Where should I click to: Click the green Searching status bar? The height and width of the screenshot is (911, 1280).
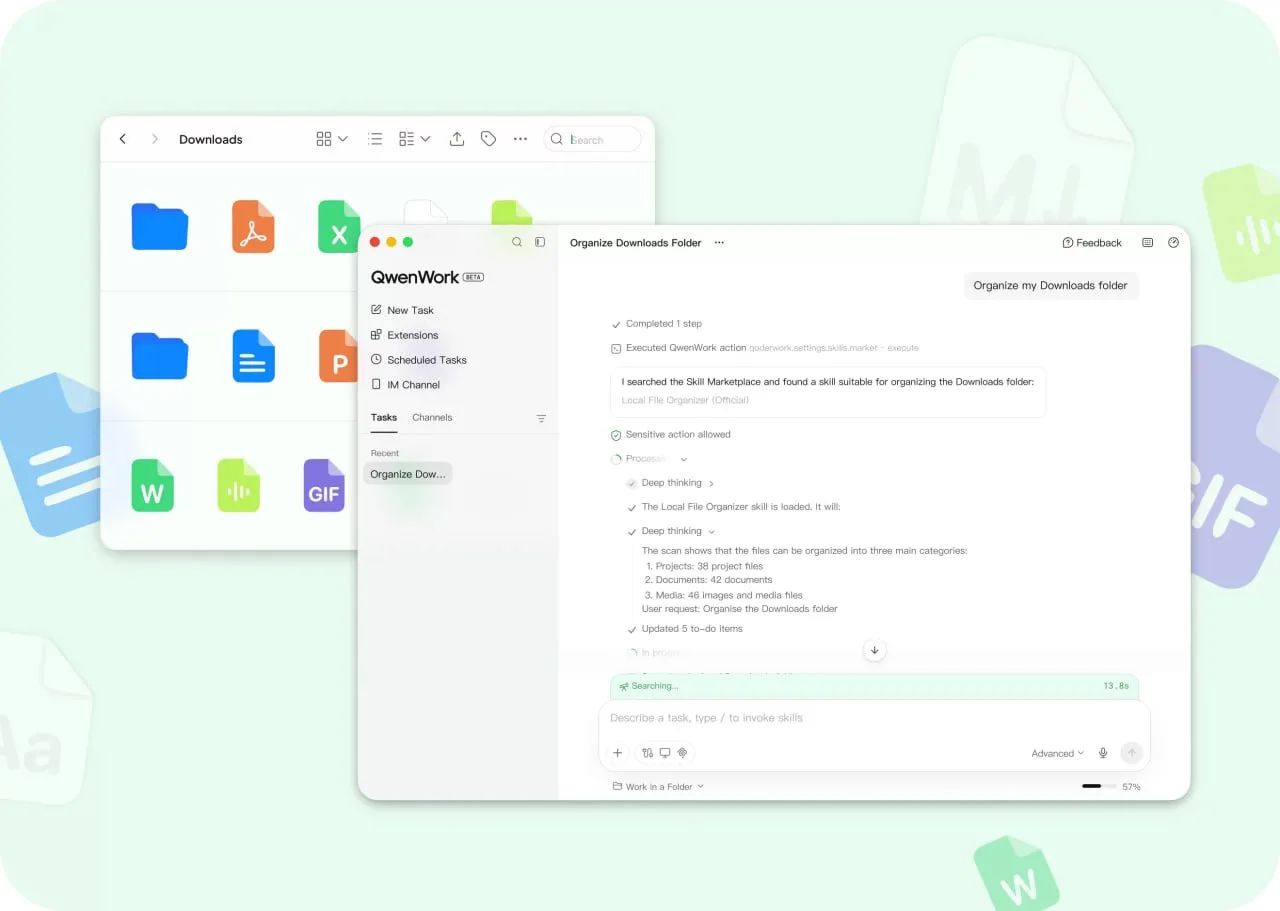(x=874, y=686)
